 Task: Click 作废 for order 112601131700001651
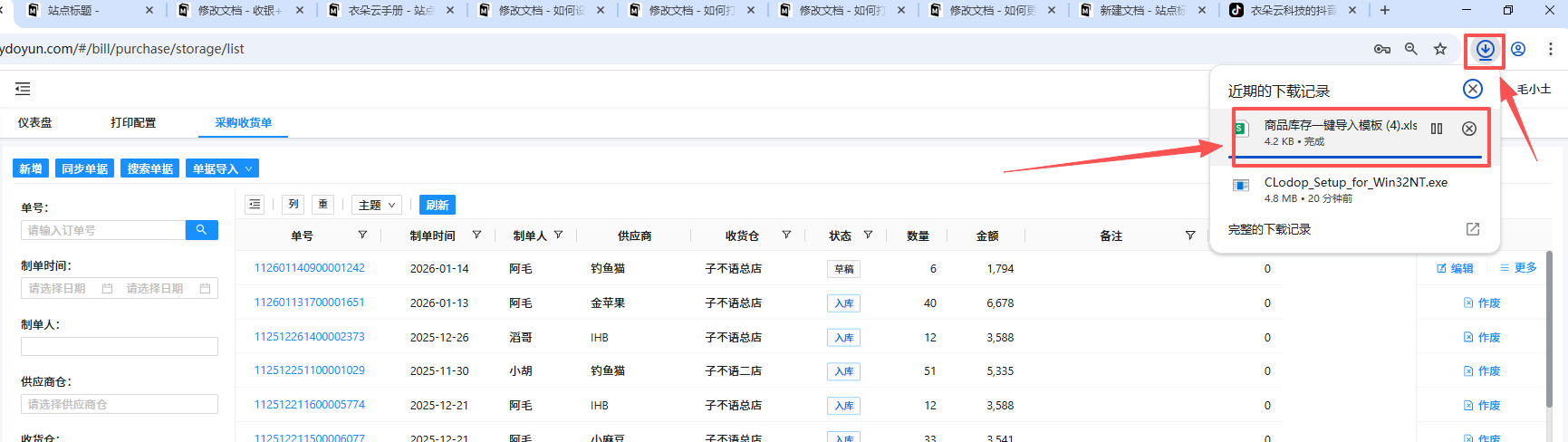tap(1482, 303)
